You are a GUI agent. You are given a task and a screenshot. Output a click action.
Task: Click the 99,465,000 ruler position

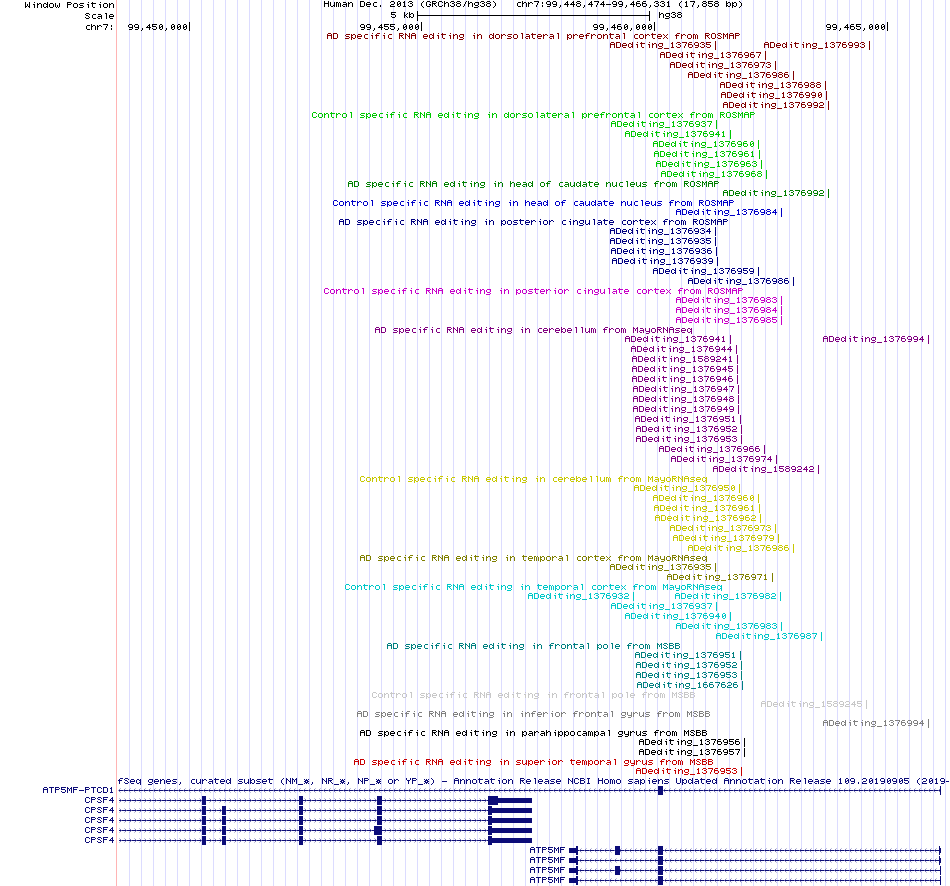click(855, 27)
